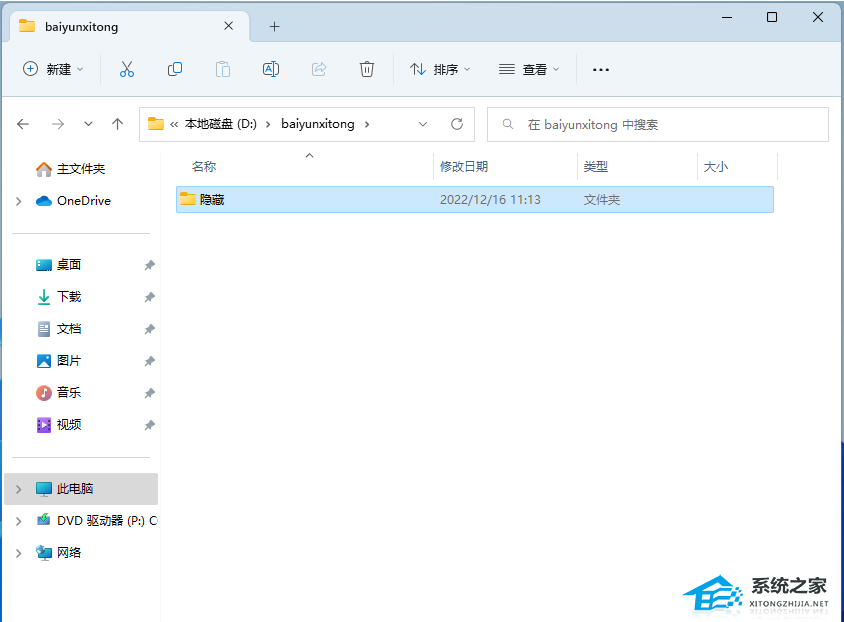Viewport: 844px width, 622px height.
Task: Click the pin icon beside 桌面
Action: pos(150,265)
